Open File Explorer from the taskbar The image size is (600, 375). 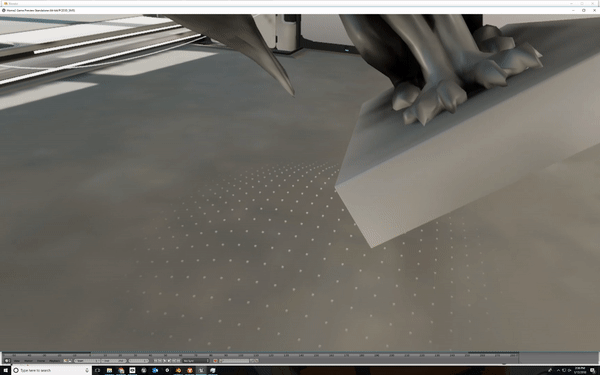(x=109, y=370)
